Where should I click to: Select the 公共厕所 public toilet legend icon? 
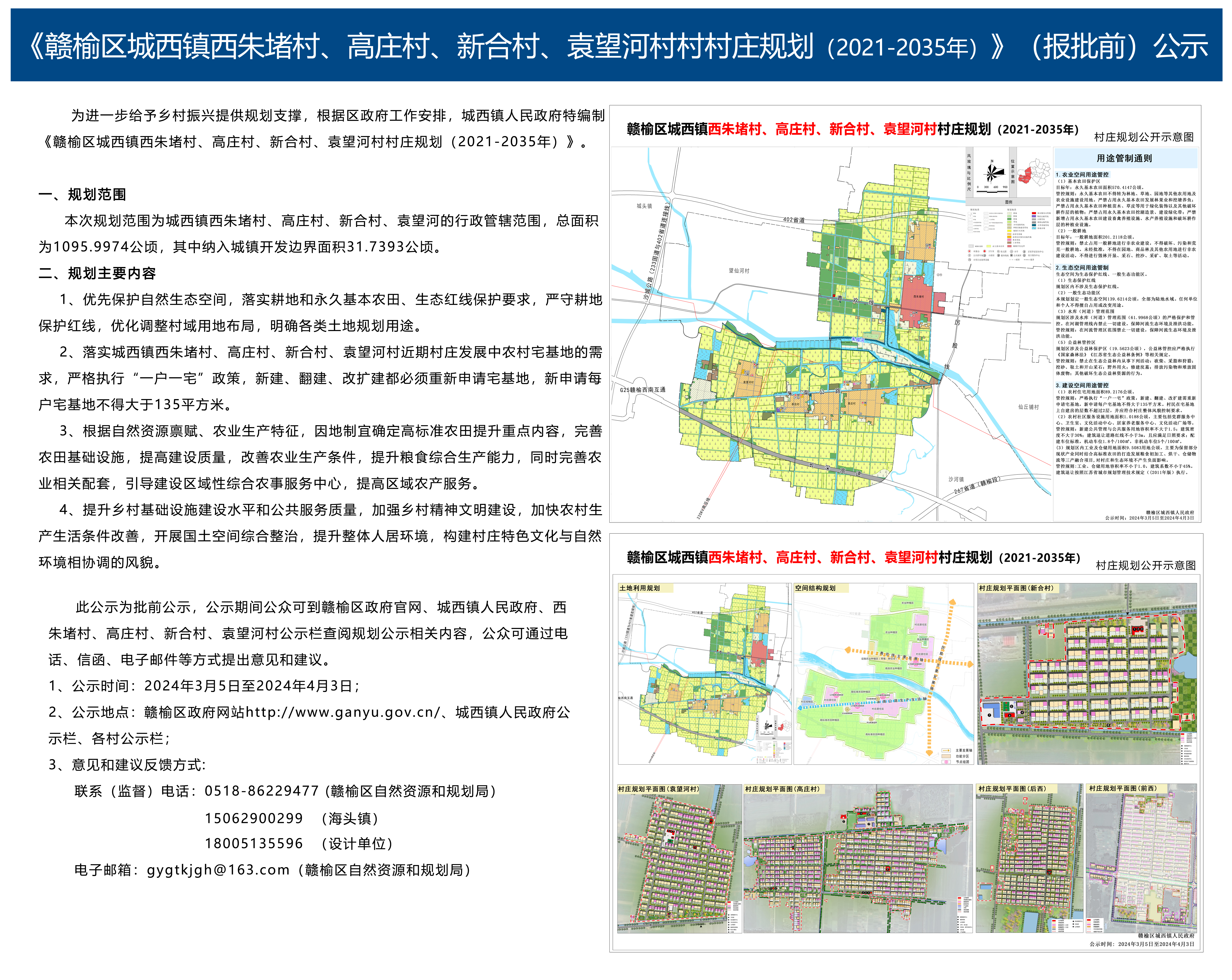[1012, 256]
